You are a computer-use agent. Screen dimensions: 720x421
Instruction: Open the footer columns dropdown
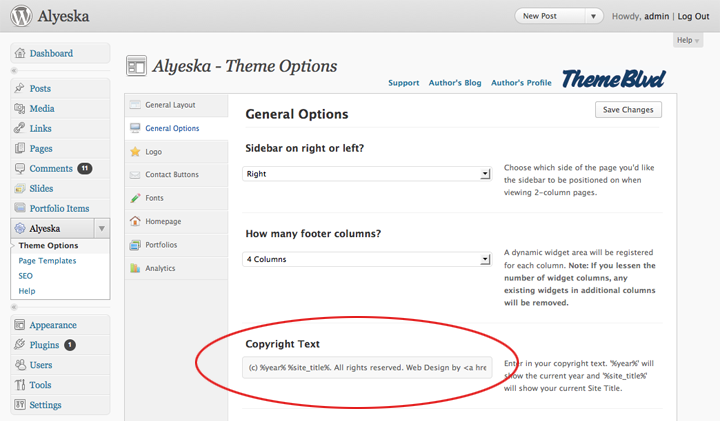point(367,259)
